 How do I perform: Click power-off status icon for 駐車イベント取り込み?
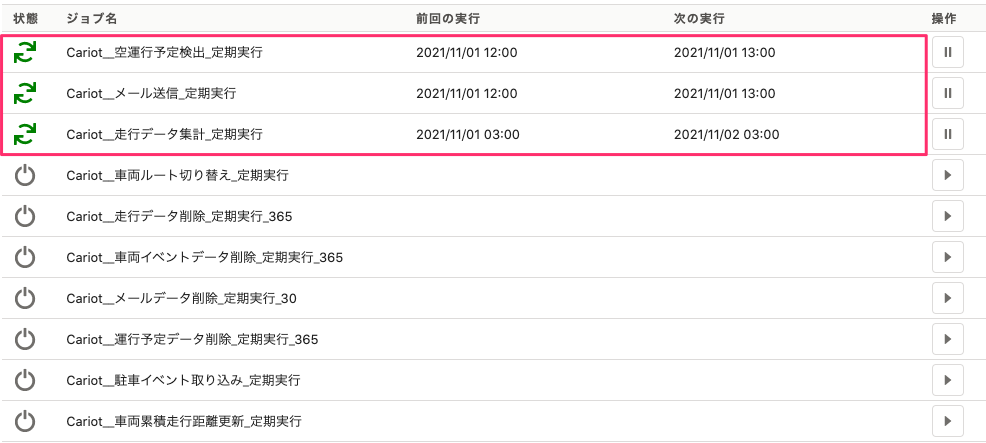coord(25,380)
